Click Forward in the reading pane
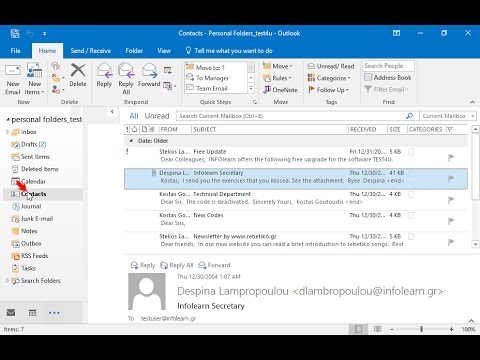Viewport: 480px width, 360px height. point(214,265)
